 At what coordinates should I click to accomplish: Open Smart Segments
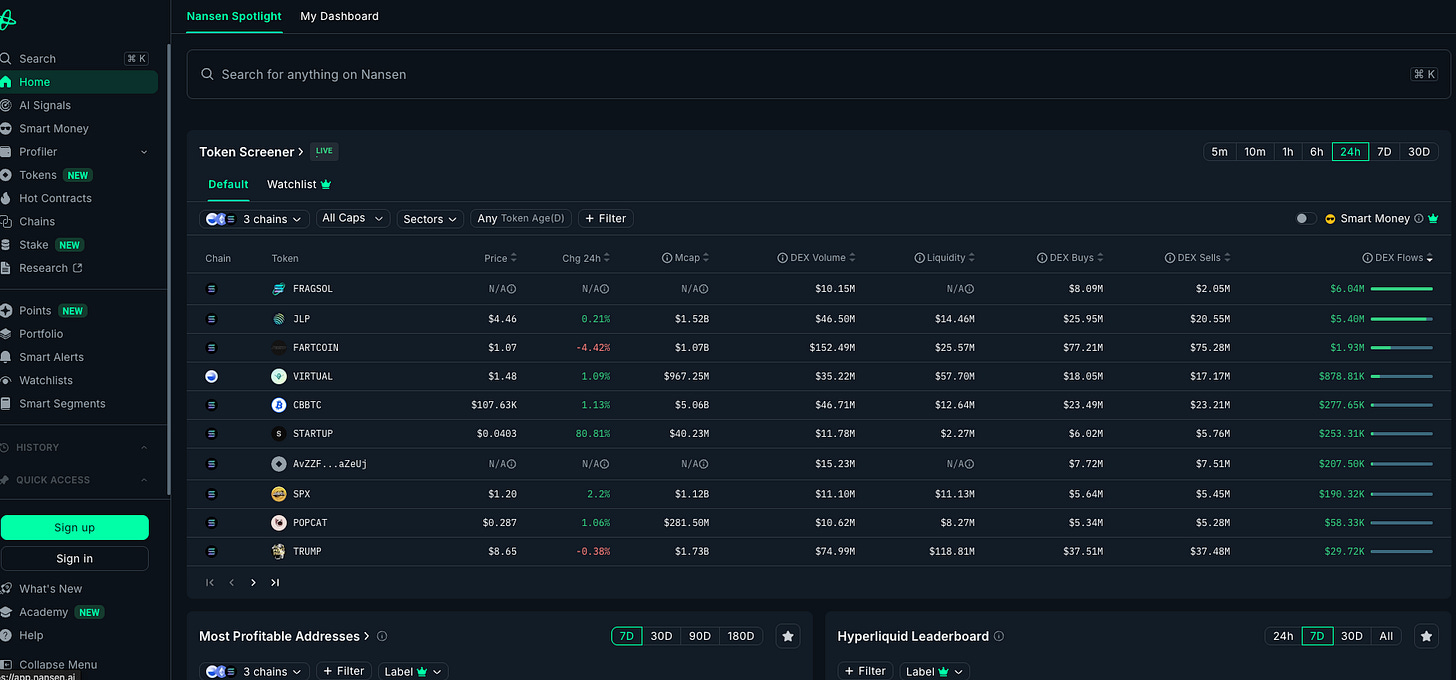coord(62,404)
